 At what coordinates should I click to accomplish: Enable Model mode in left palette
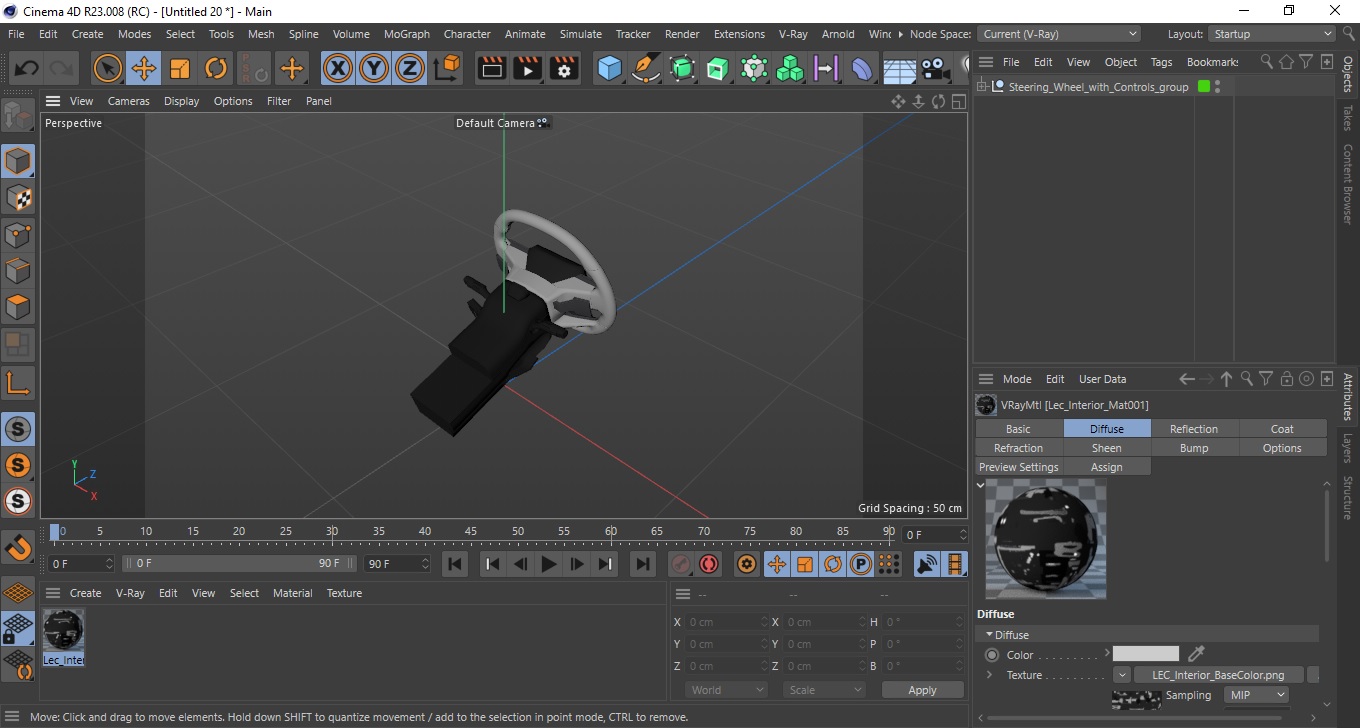tap(18, 161)
